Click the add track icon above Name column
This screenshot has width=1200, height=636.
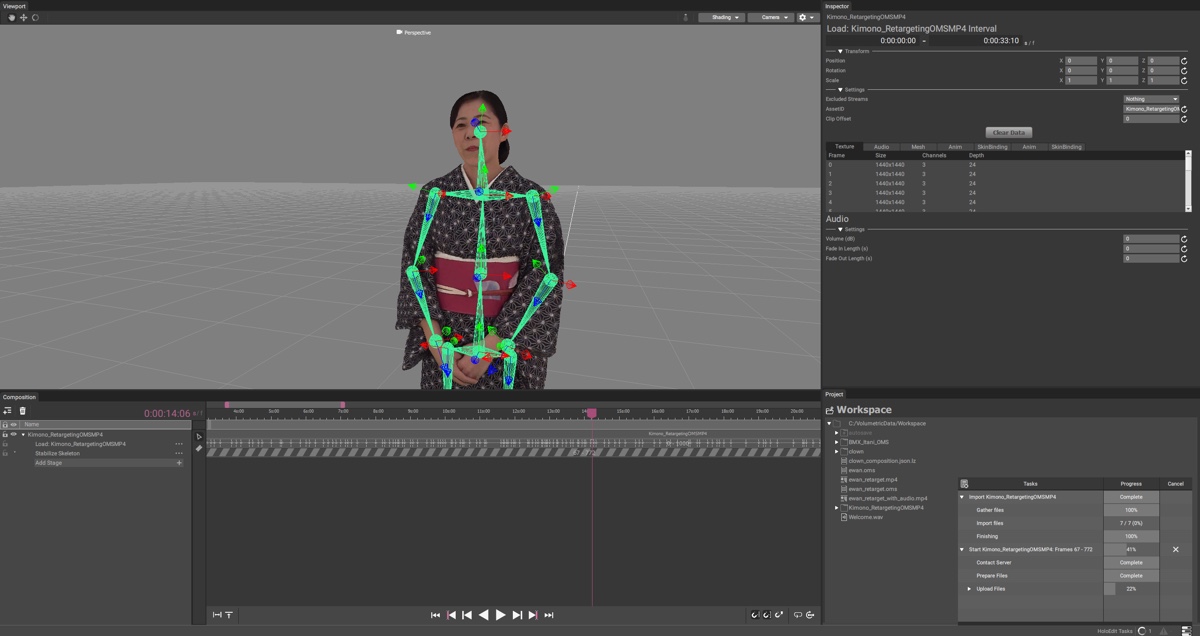coord(7,411)
